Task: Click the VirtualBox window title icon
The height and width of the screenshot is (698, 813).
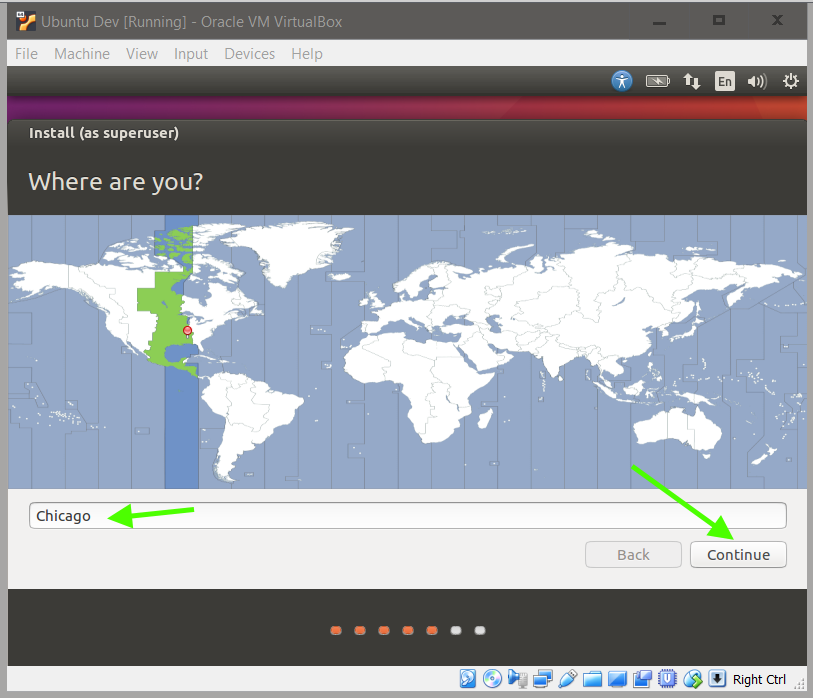Action: coord(25,21)
